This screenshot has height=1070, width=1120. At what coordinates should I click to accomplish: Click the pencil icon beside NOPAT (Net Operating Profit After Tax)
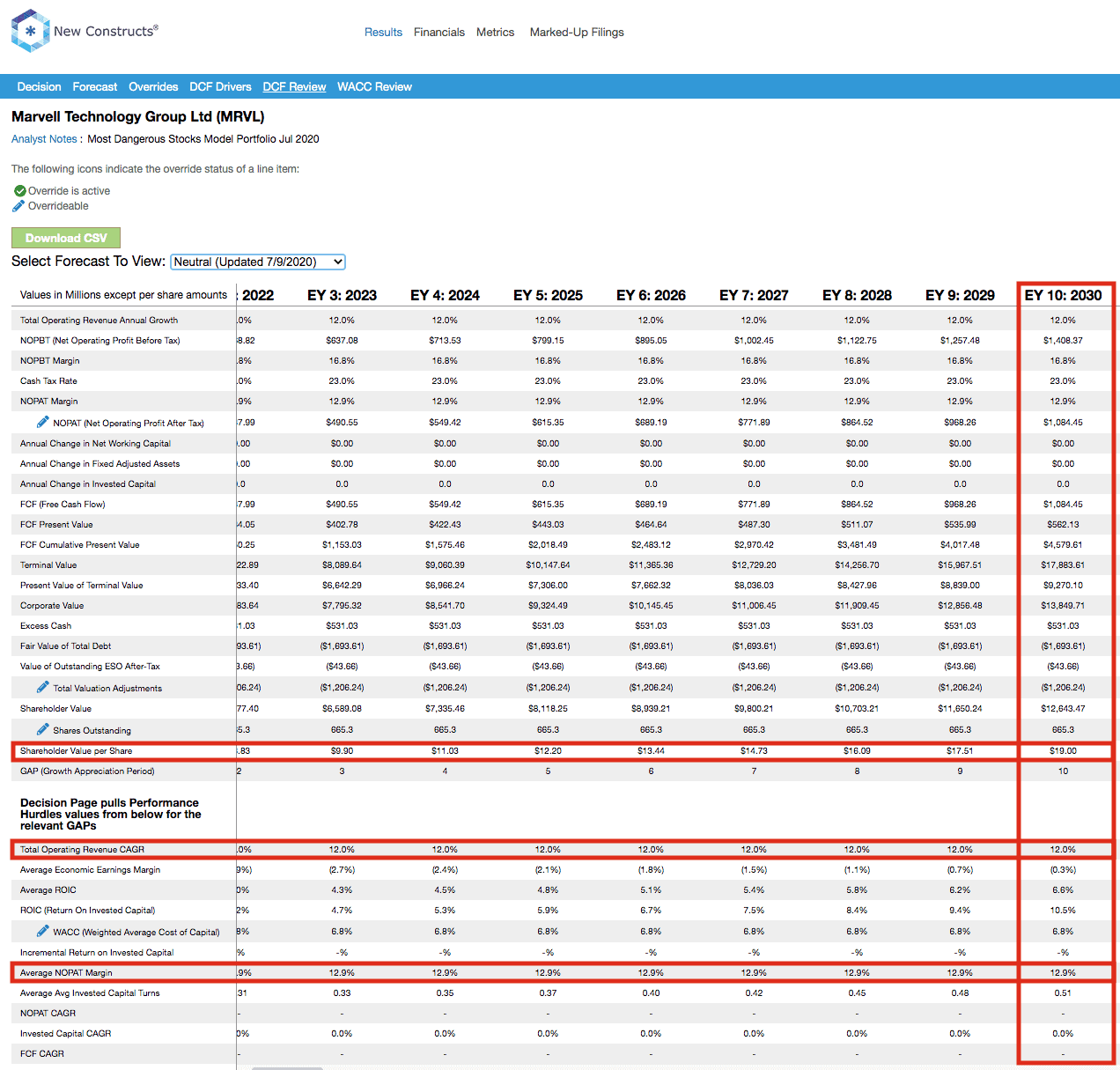[x=42, y=422]
